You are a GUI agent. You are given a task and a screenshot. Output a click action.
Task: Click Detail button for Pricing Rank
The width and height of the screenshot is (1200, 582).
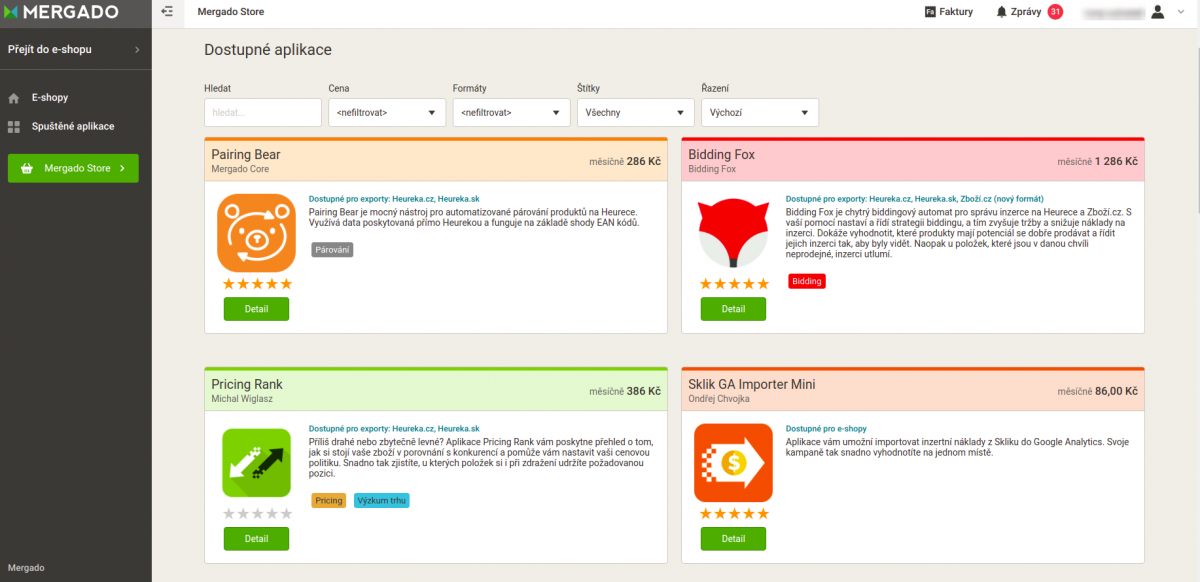pyautogui.click(x=257, y=539)
